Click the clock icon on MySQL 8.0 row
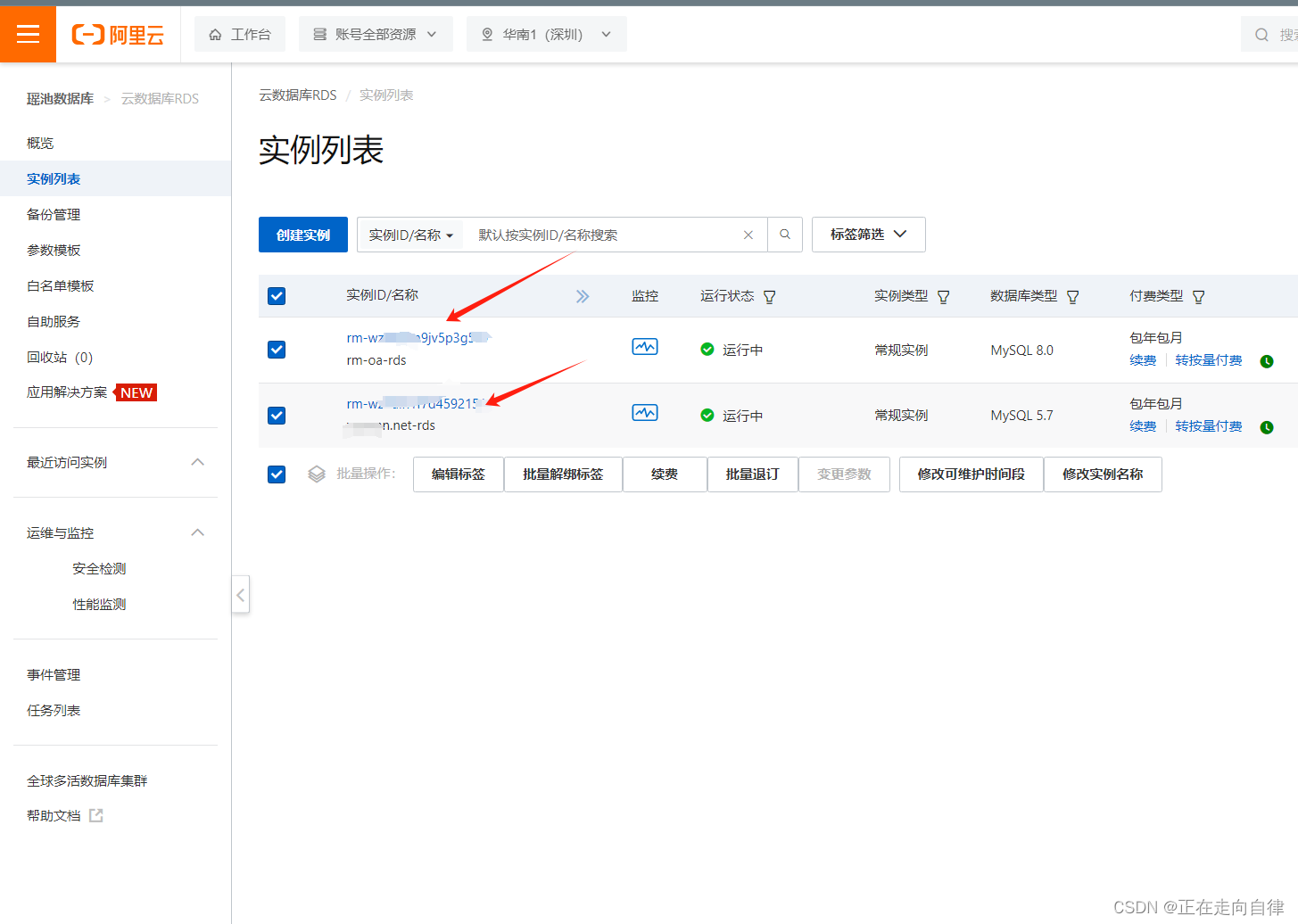Image resolution: width=1298 pixels, height=924 pixels. [x=1267, y=361]
